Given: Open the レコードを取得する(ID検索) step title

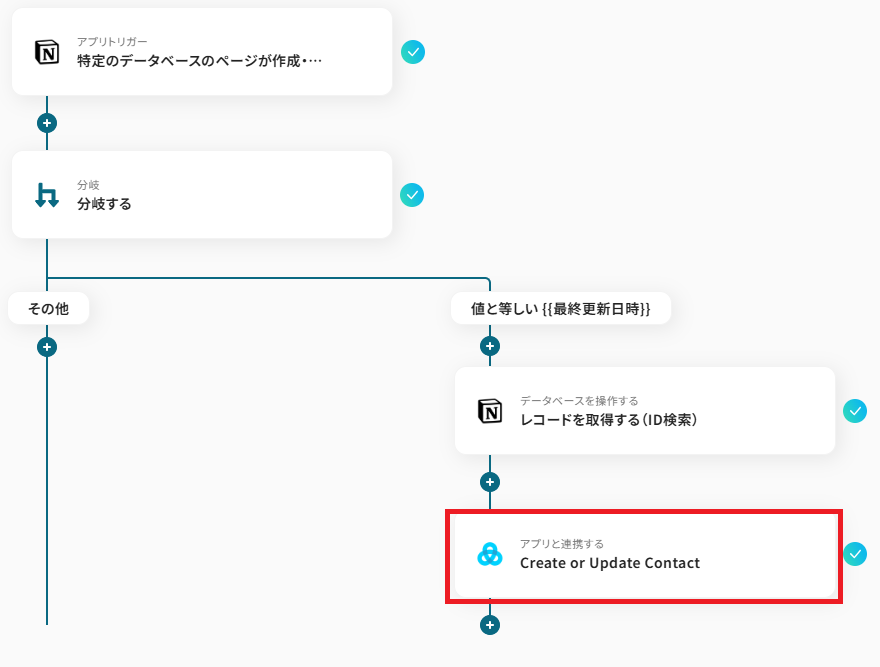Looking at the screenshot, I should click(608, 420).
